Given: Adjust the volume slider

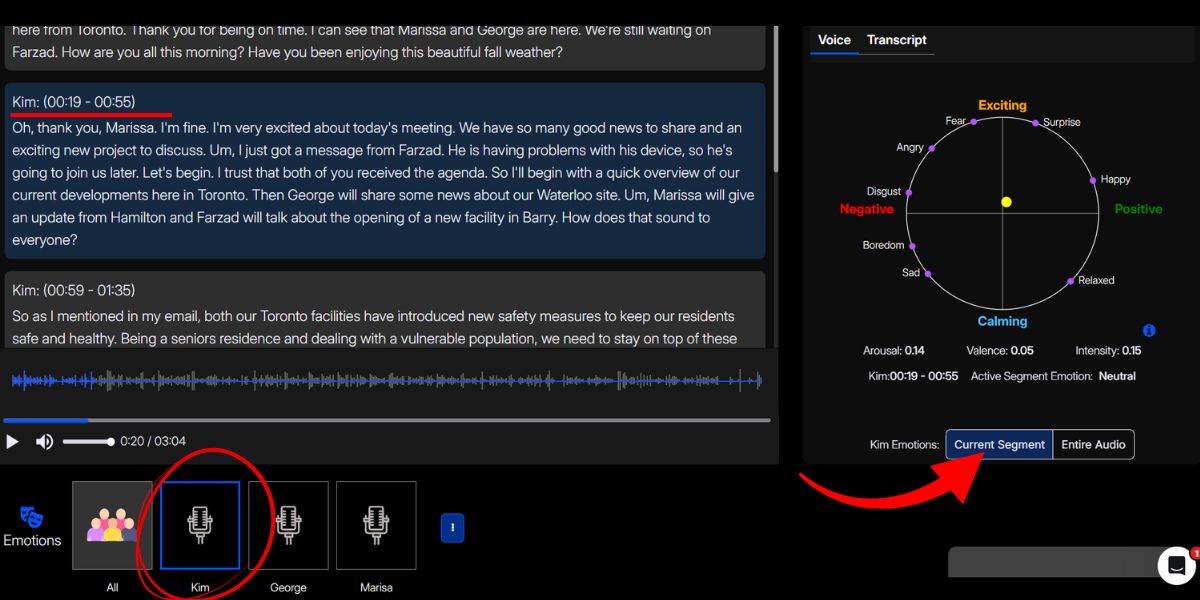Looking at the screenshot, I should pos(88,441).
